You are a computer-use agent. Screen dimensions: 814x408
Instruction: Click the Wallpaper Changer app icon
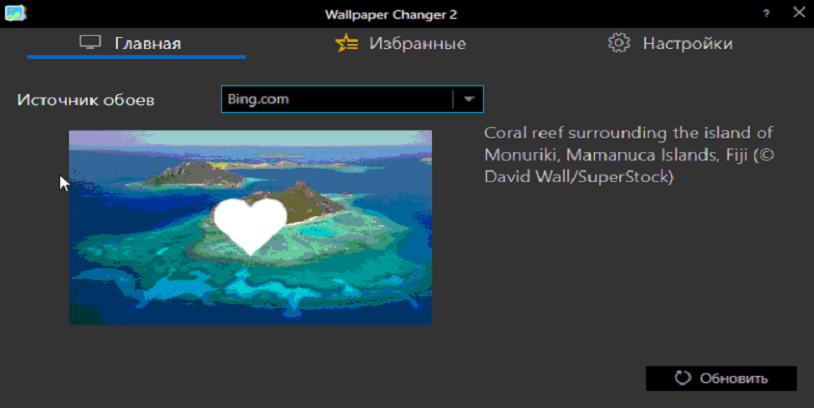(x=14, y=13)
